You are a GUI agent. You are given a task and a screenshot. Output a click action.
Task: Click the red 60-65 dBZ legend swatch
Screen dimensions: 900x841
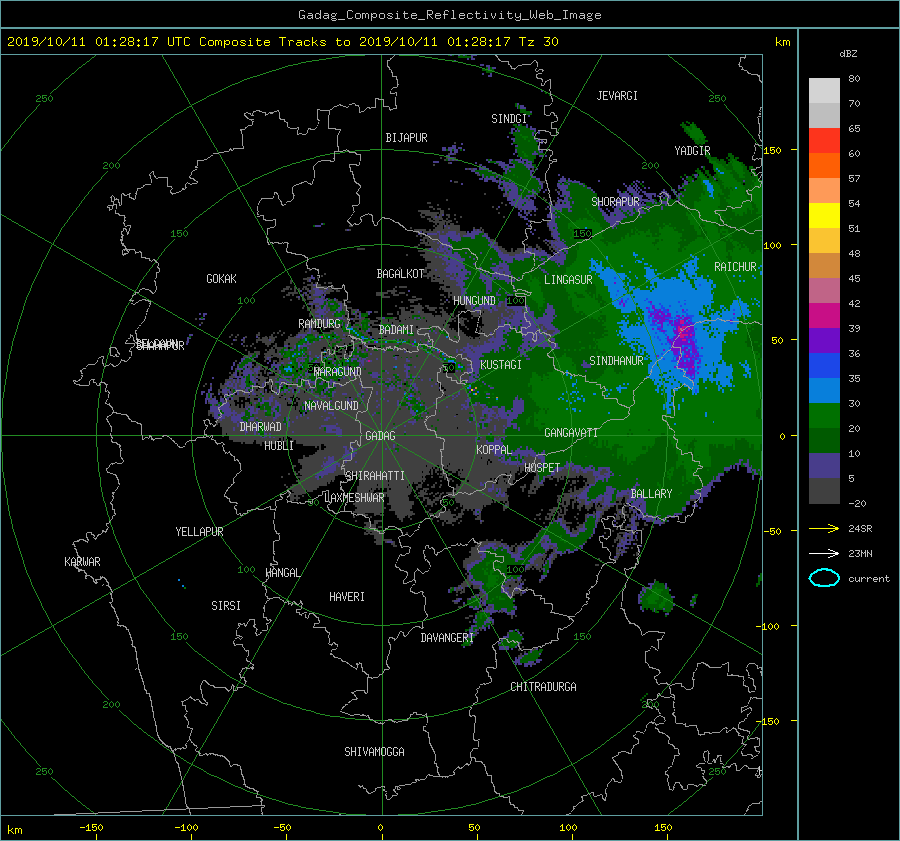pos(824,140)
